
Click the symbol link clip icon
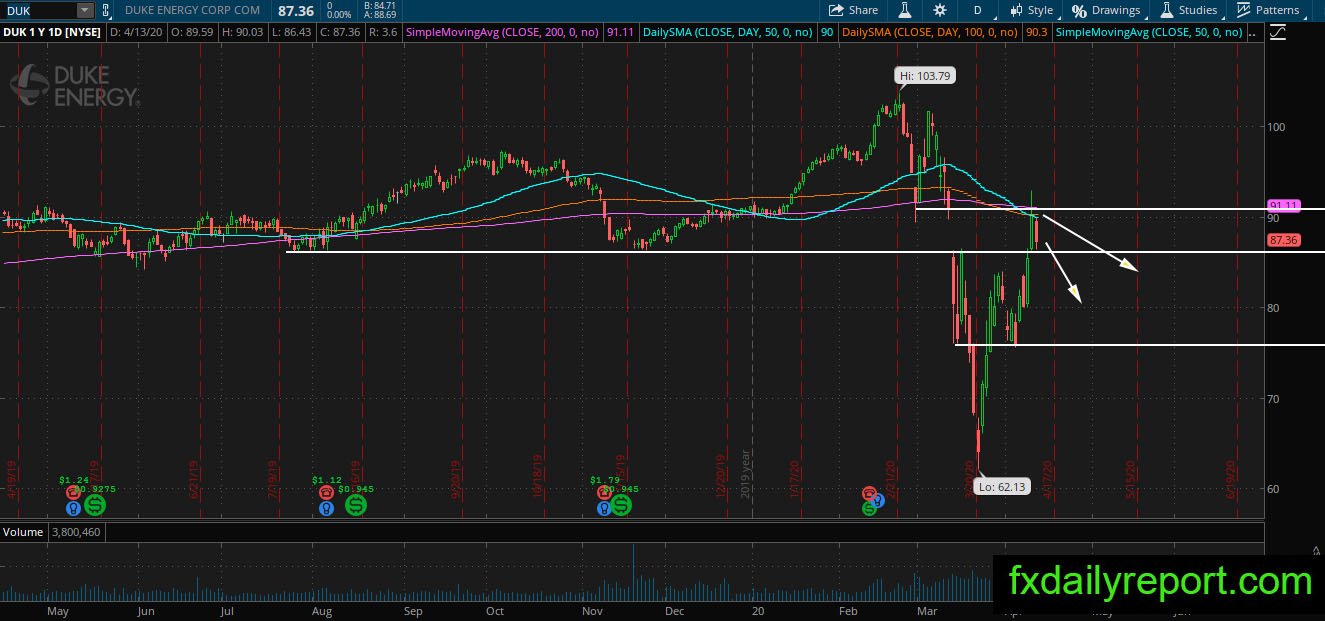tap(107, 10)
